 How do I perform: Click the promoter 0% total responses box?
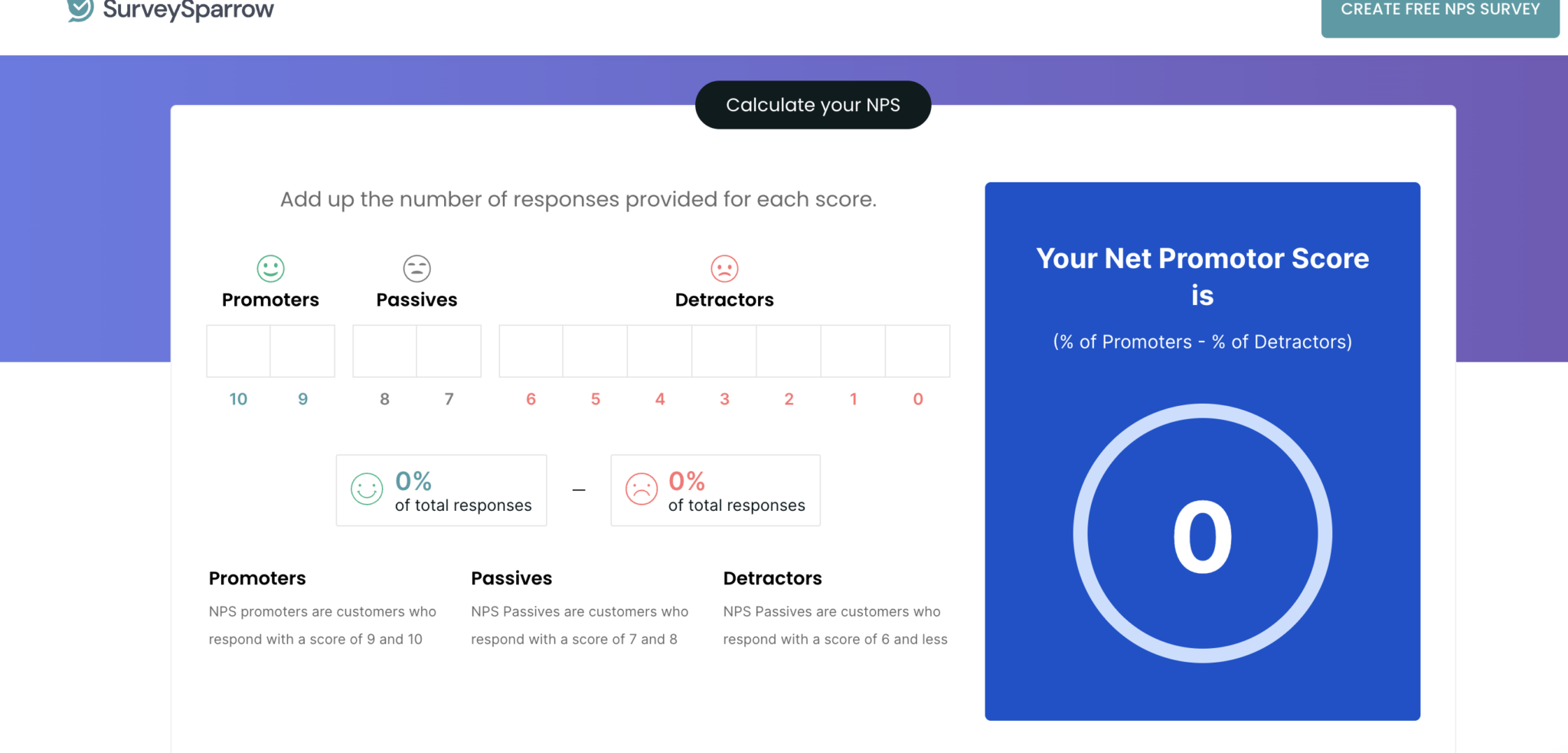[x=441, y=490]
